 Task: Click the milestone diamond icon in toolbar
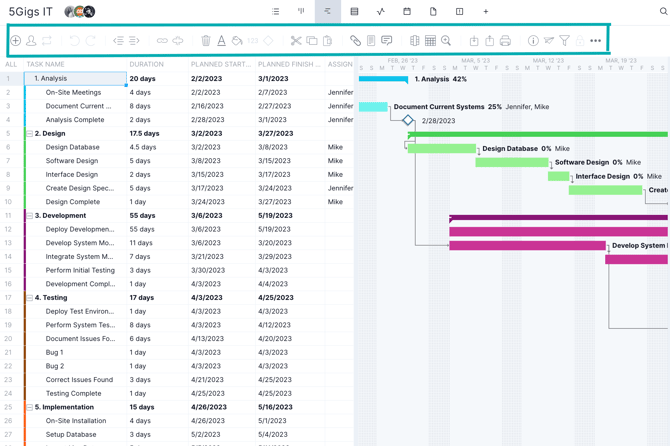click(268, 41)
